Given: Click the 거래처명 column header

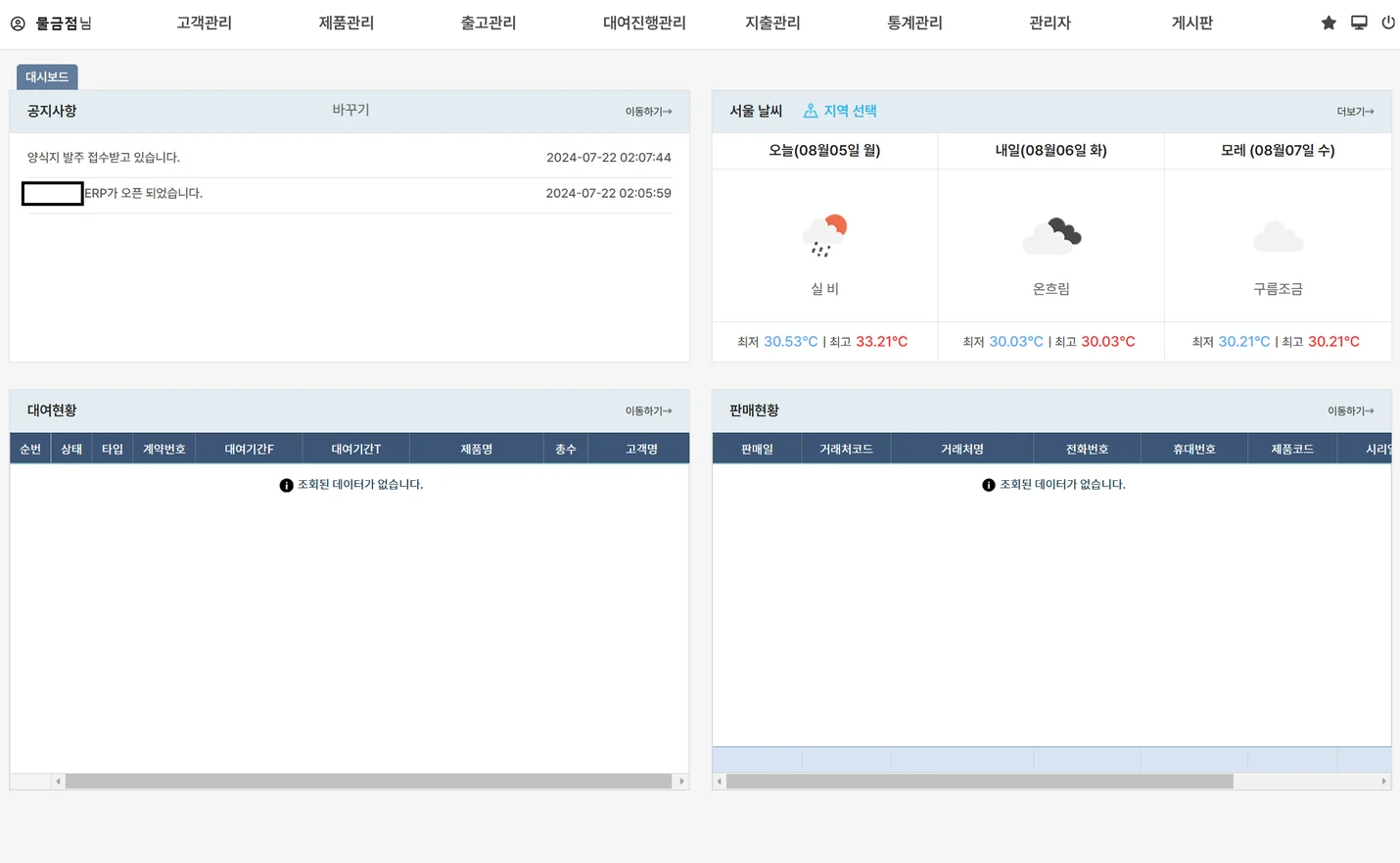Looking at the screenshot, I should (962, 449).
